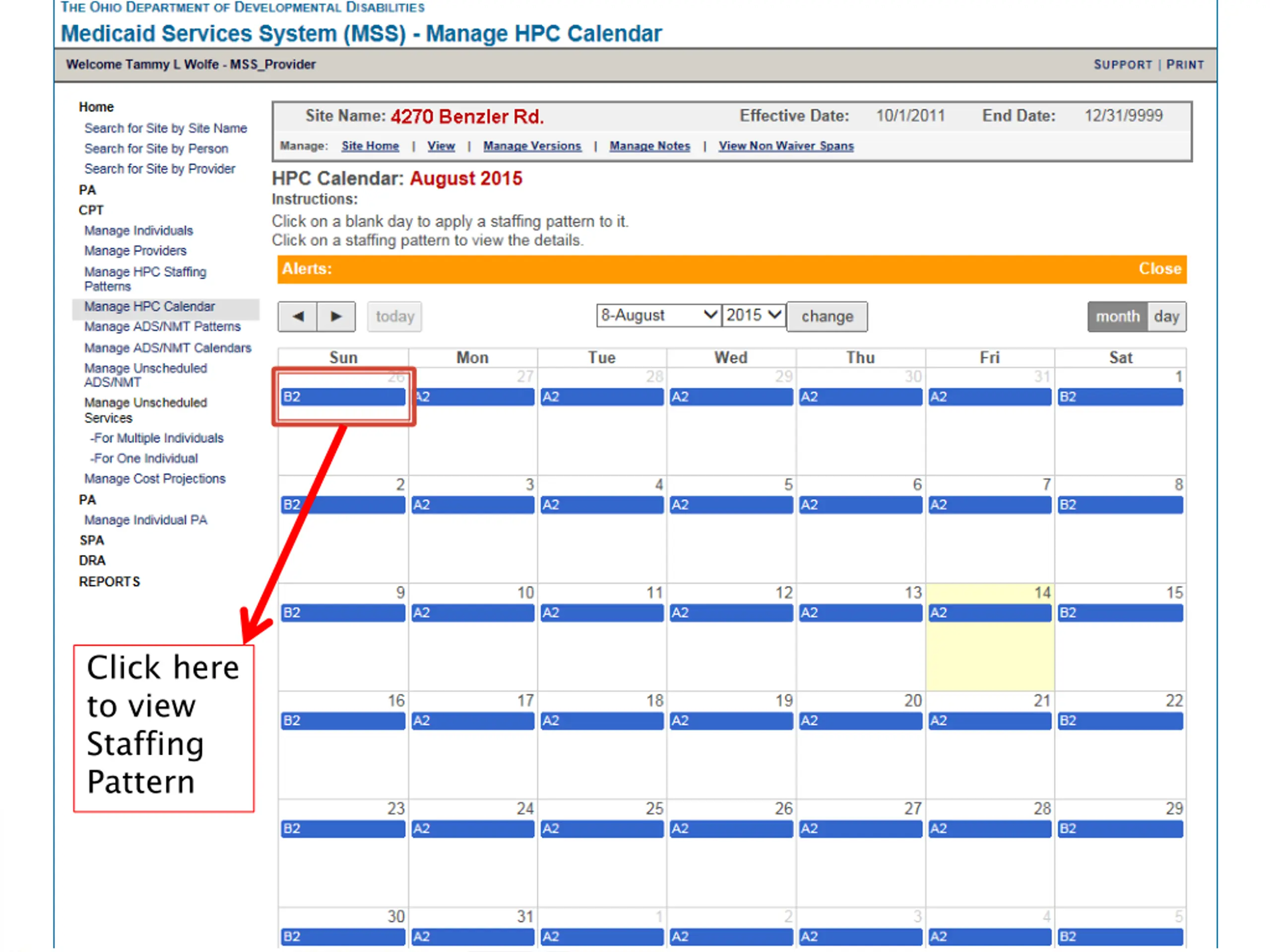The height and width of the screenshot is (952, 1270).
Task: Open the month dropdown showing 8-August
Action: 658,315
